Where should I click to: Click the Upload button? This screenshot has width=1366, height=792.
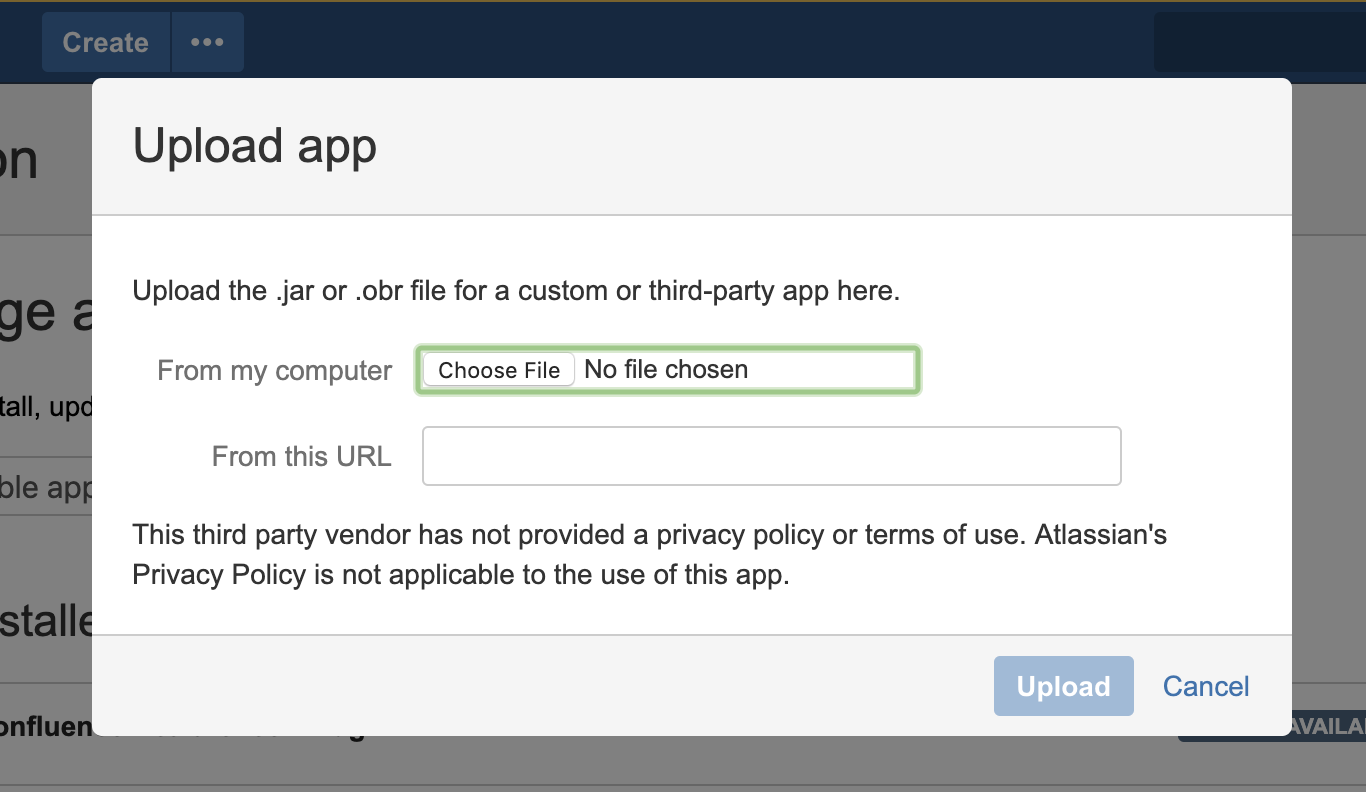tap(1063, 686)
